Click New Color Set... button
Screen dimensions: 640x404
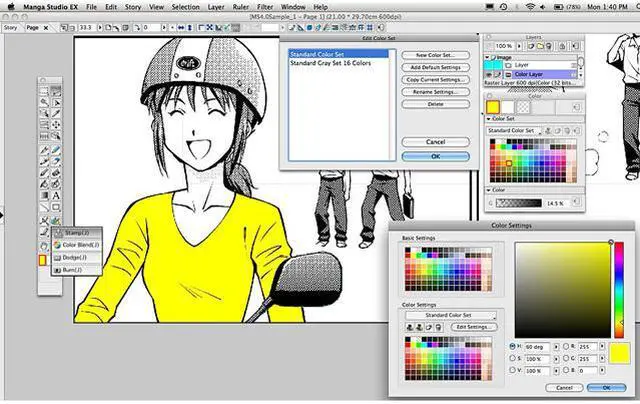click(436, 55)
